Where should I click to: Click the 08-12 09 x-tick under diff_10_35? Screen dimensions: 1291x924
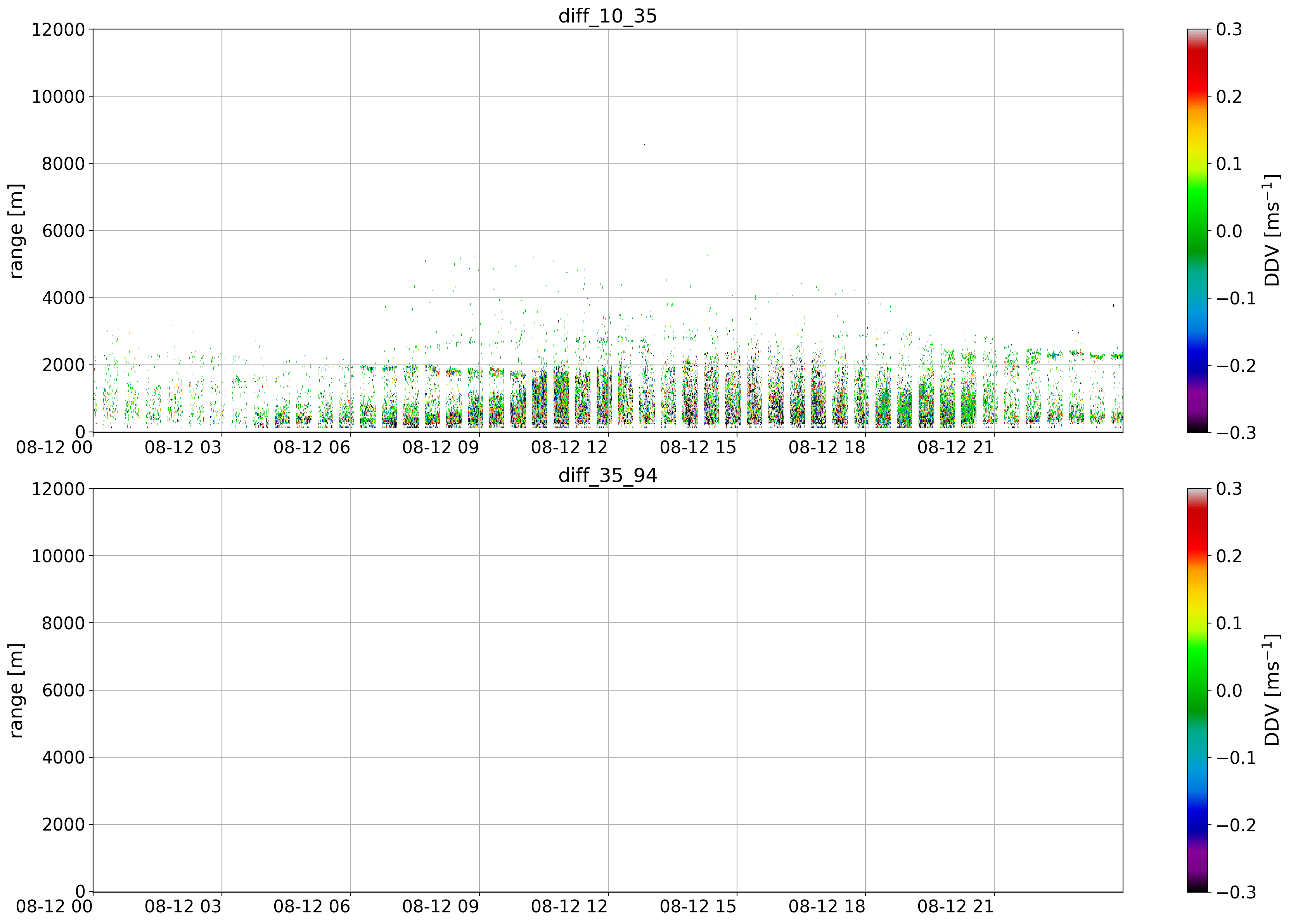click(441, 447)
